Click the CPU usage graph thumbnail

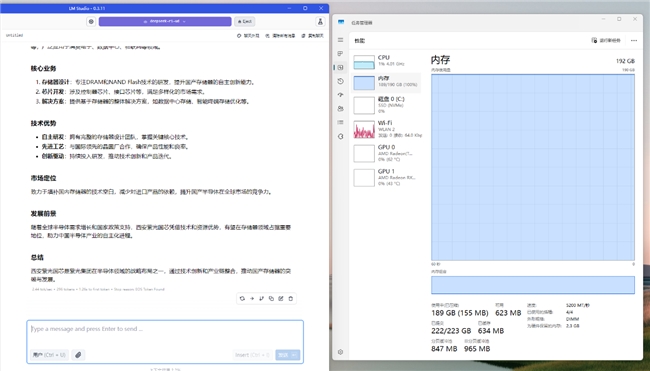pos(364,62)
